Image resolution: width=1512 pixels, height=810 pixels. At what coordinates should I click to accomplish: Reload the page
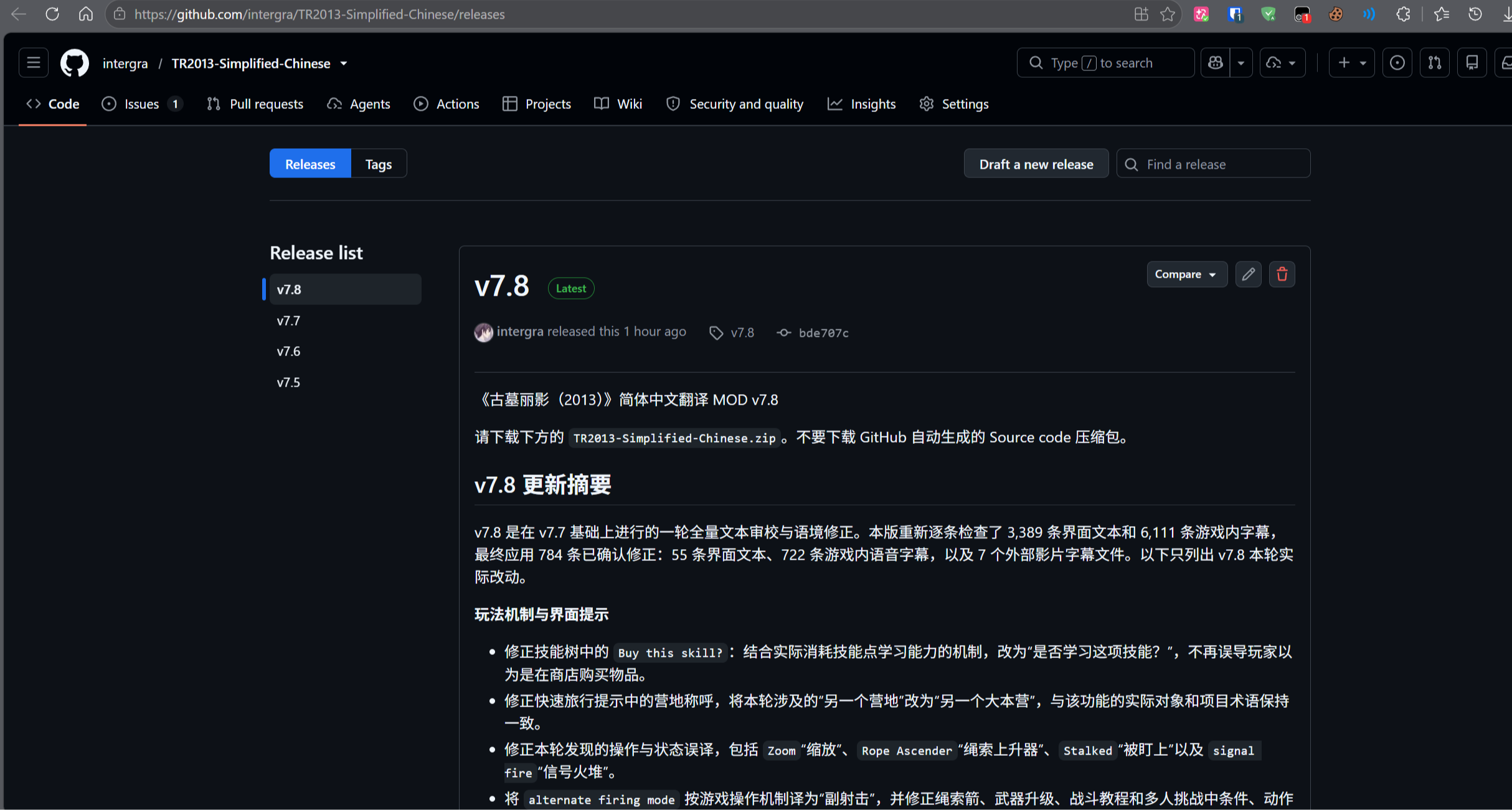point(52,14)
